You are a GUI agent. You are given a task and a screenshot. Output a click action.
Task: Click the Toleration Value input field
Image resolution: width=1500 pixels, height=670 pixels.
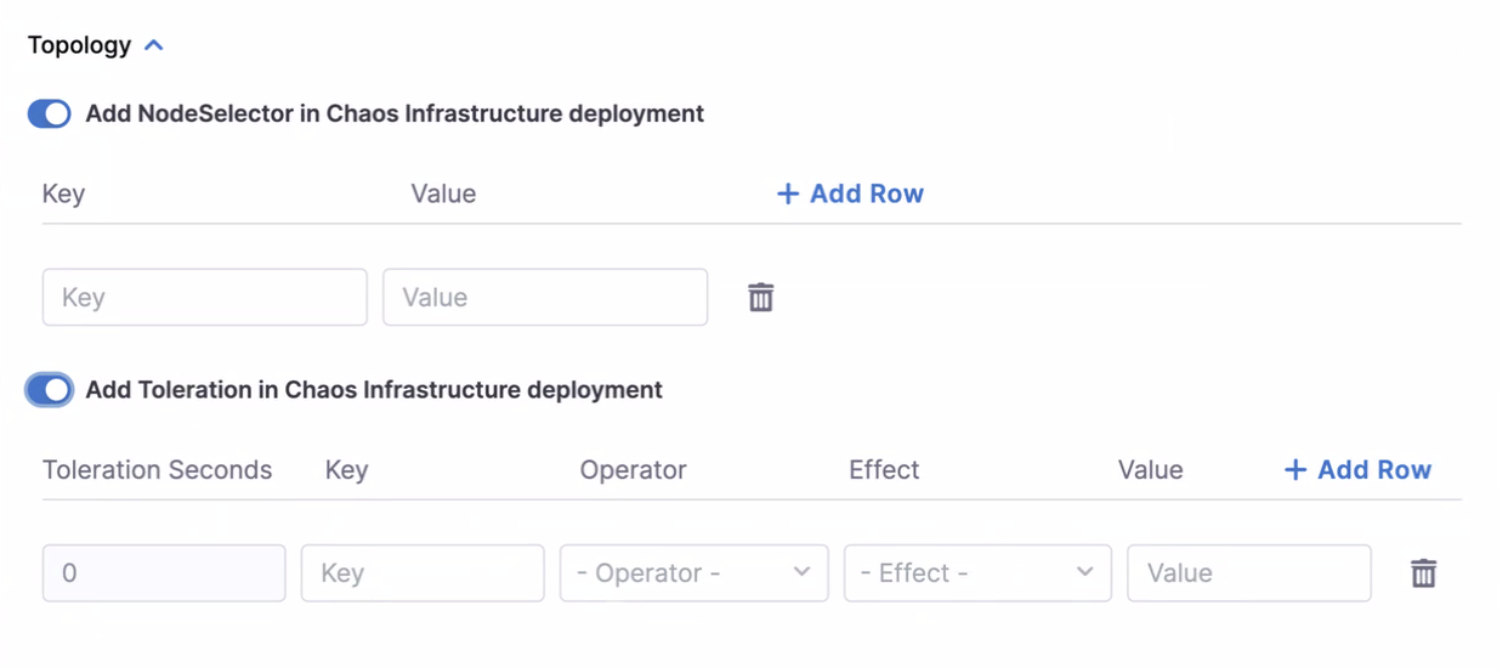coord(1248,573)
